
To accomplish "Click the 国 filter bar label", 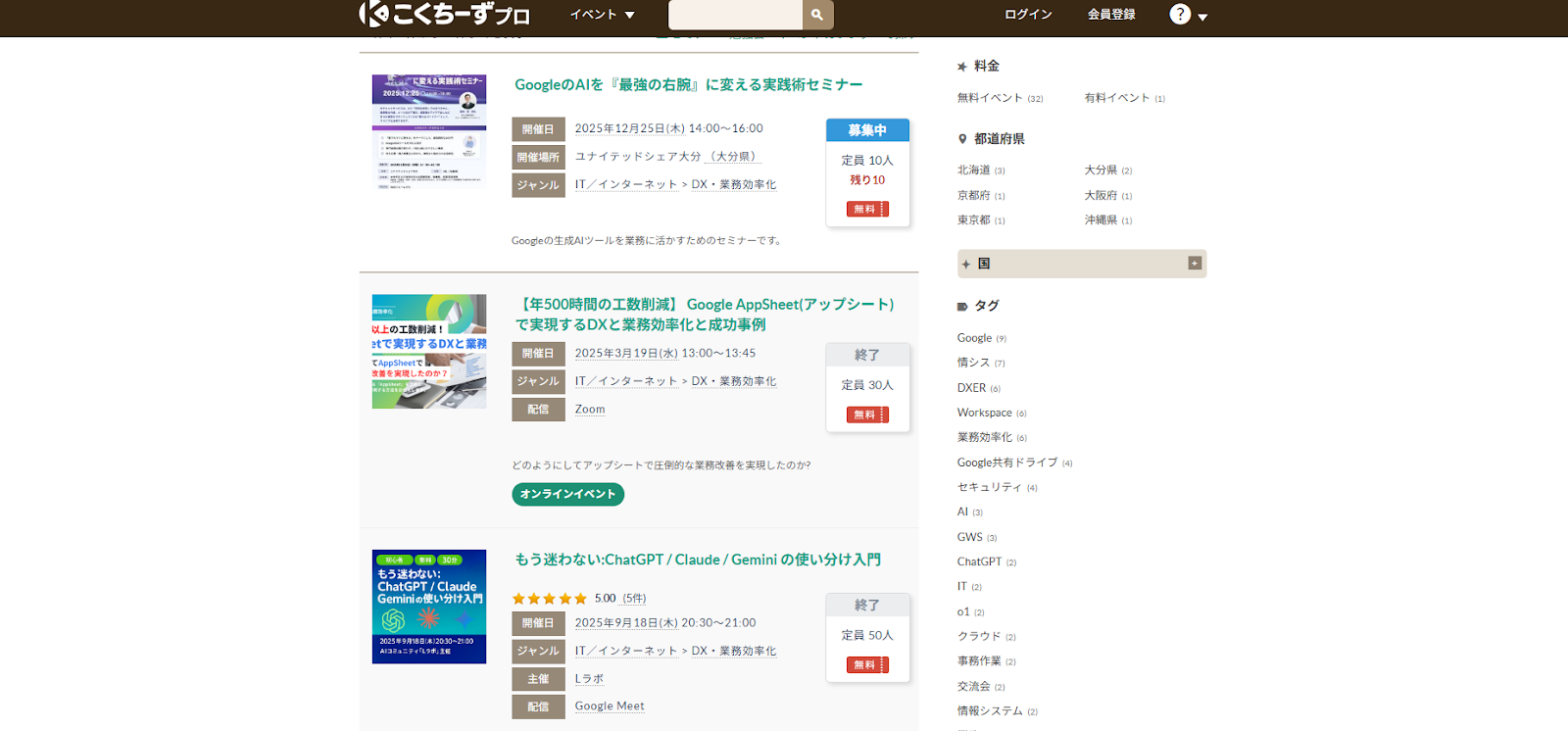I will click(x=984, y=264).
